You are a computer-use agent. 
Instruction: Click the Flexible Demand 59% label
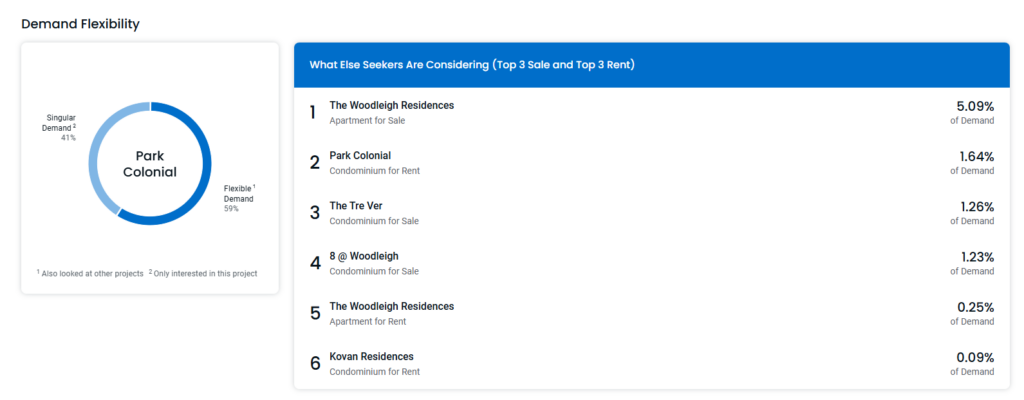[239, 198]
